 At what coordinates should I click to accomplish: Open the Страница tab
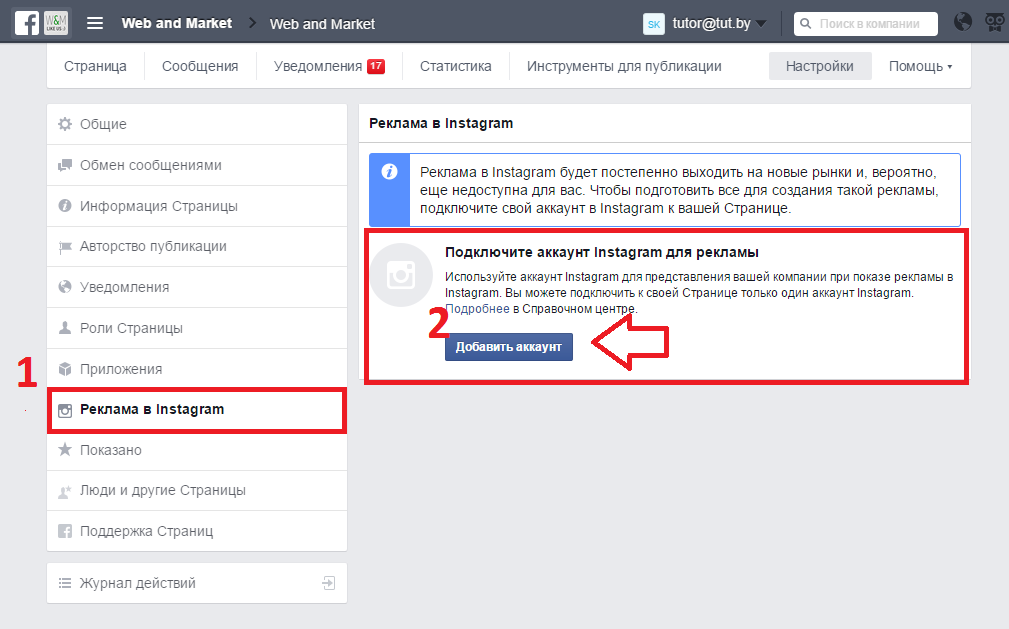pos(95,66)
